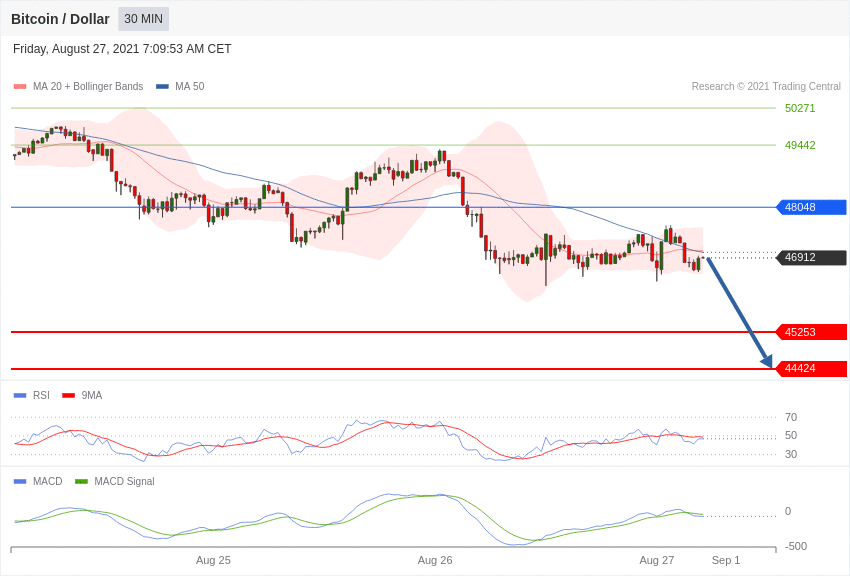This screenshot has height=576, width=850.
Task: Click the black 46912 current price tag
Action: [812, 257]
